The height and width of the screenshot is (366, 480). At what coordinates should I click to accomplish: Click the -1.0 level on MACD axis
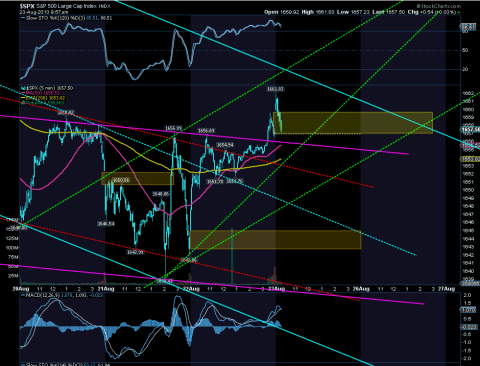[466, 342]
